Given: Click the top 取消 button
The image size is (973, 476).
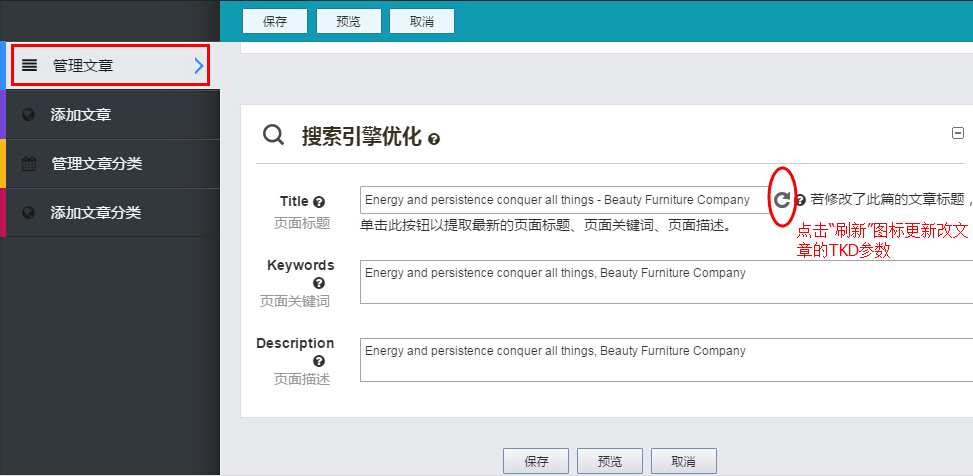Looking at the screenshot, I should [422, 21].
